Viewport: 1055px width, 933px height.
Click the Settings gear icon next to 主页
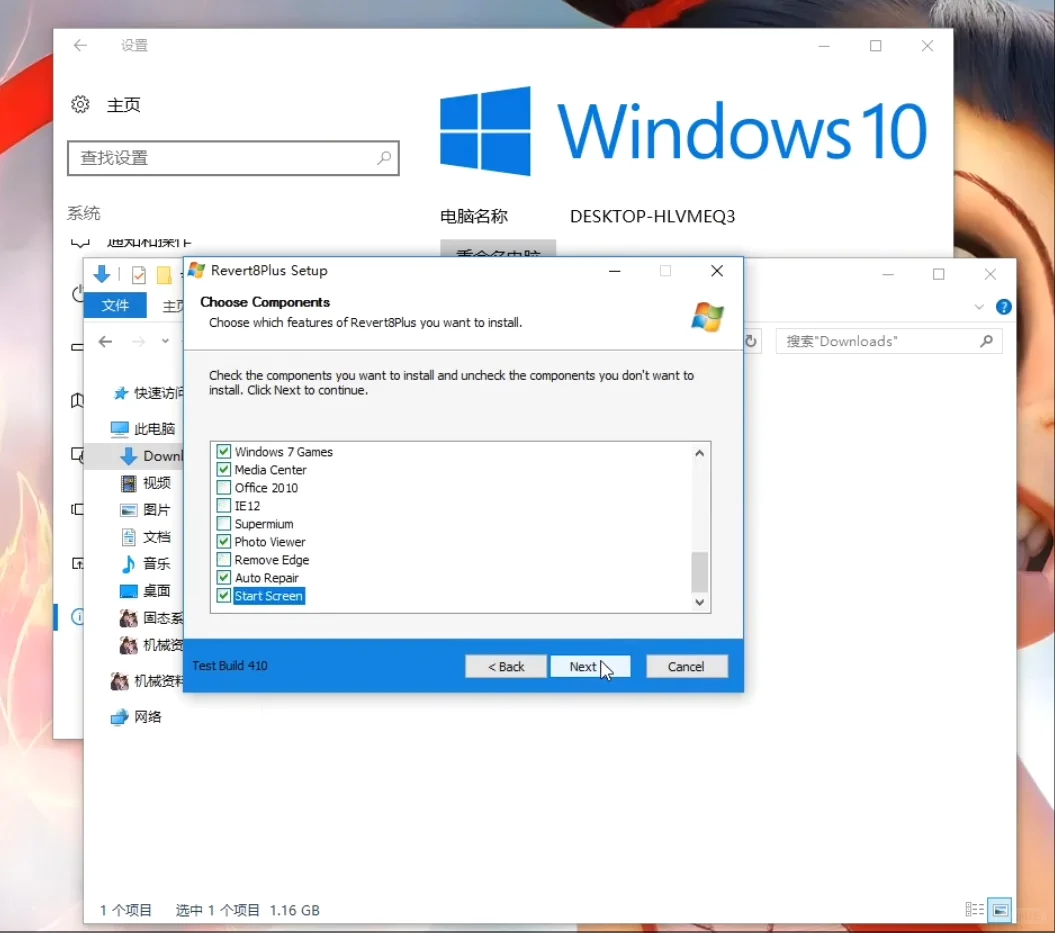tap(80, 103)
